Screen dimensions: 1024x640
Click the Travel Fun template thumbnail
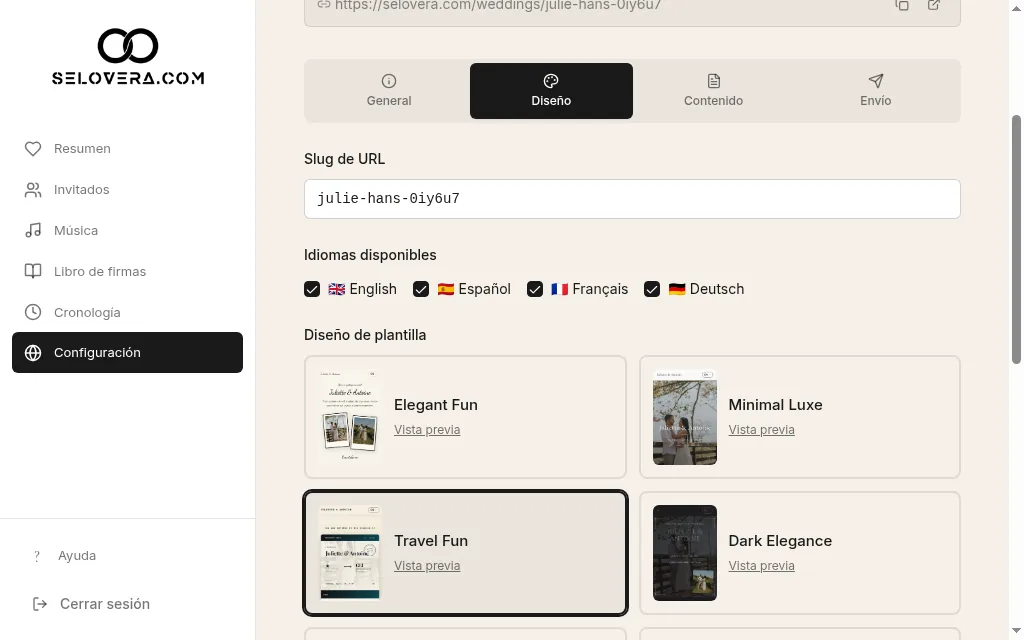350,552
